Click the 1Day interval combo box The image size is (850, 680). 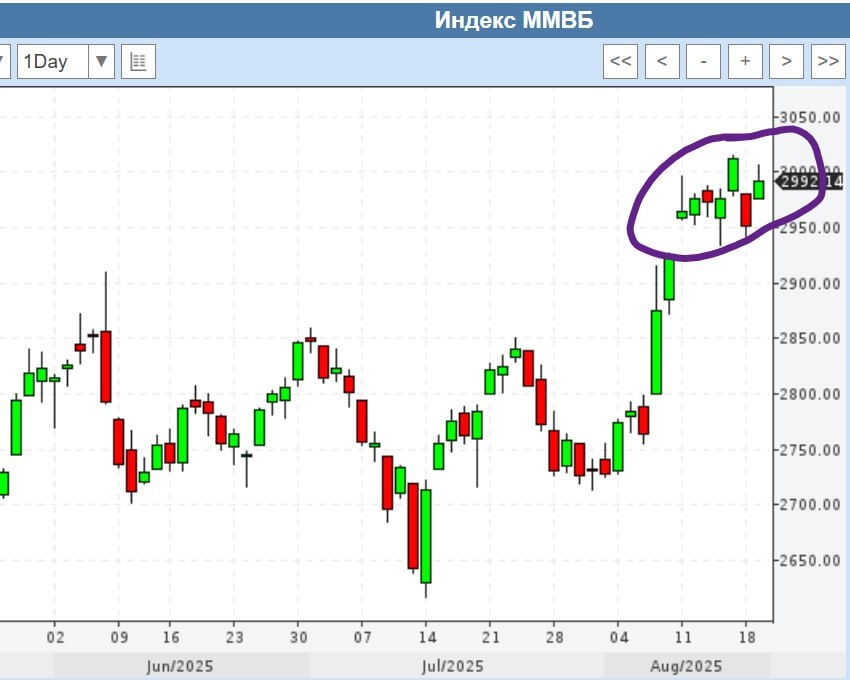66,61
